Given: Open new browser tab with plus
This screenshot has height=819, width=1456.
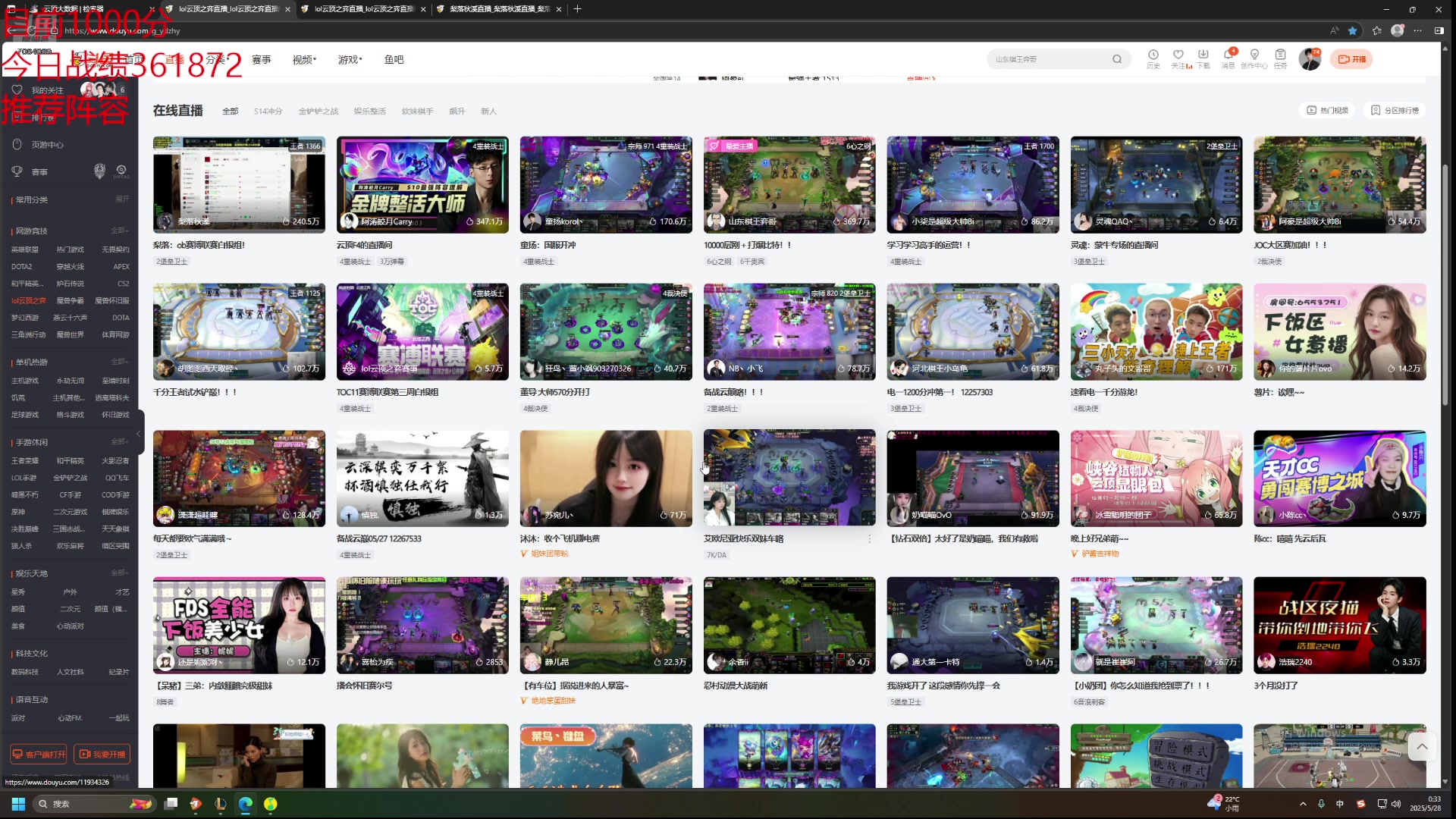Looking at the screenshot, I should [x=577, y=9].
